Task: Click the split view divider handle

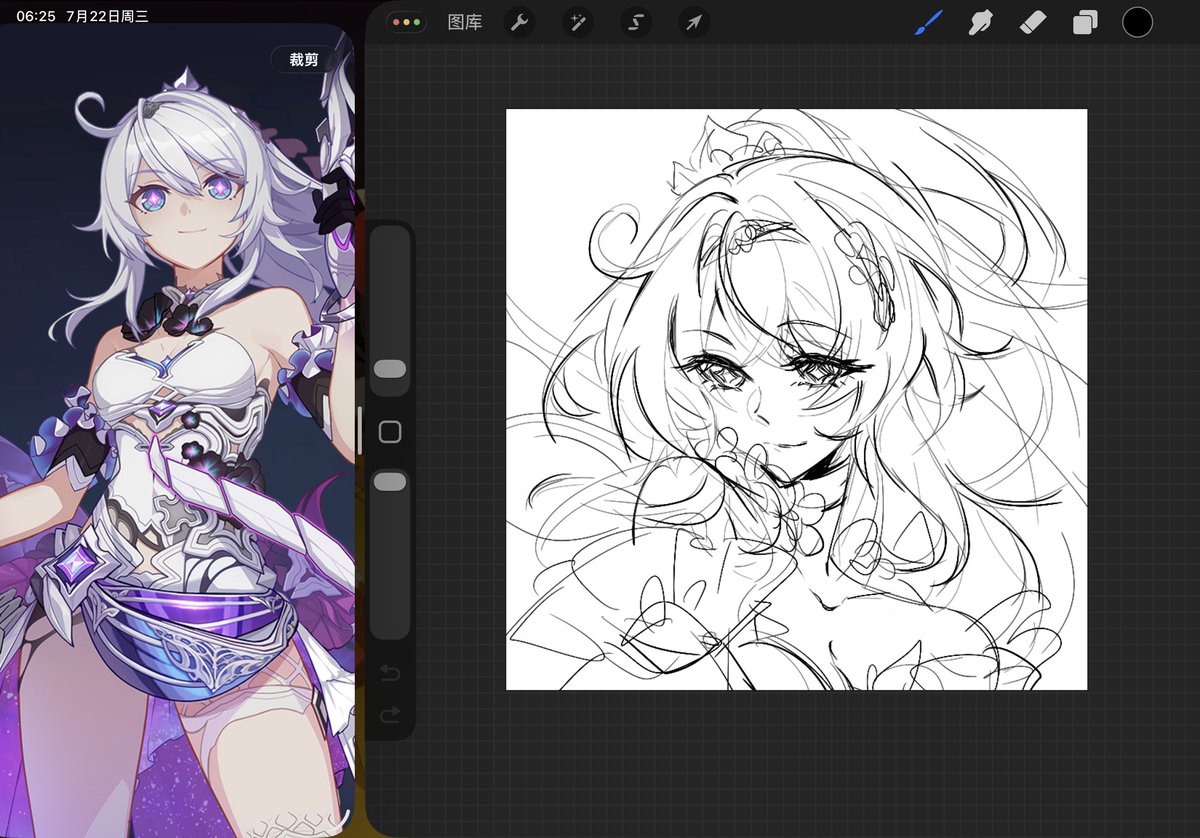Action: [359, 431]
